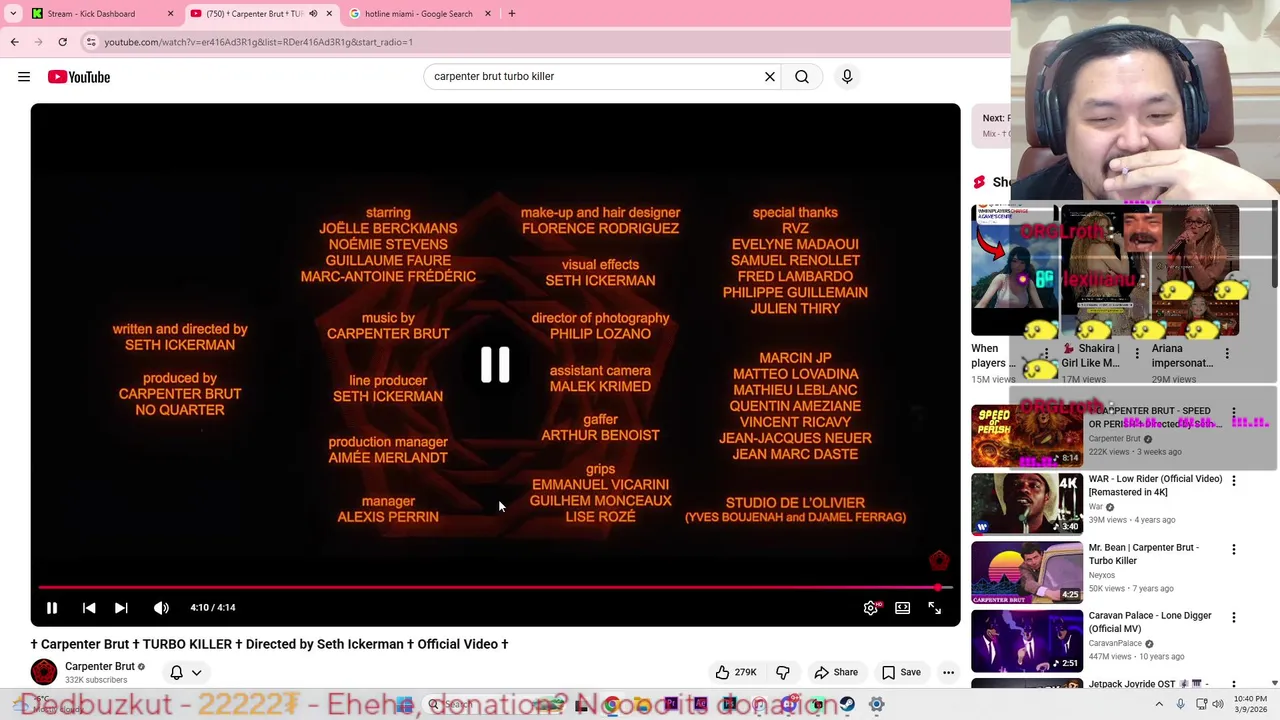Screen dimensions: 1280x720
Task: Open more actions below video
Action: 948,673
